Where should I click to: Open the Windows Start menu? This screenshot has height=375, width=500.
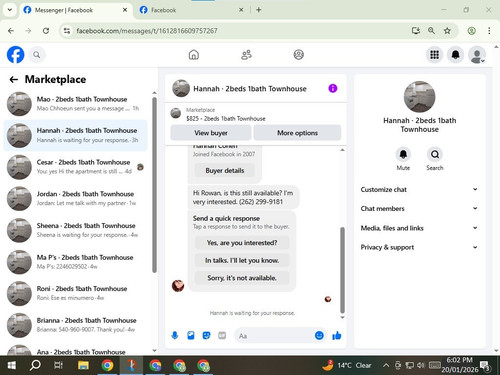point(12,365)
